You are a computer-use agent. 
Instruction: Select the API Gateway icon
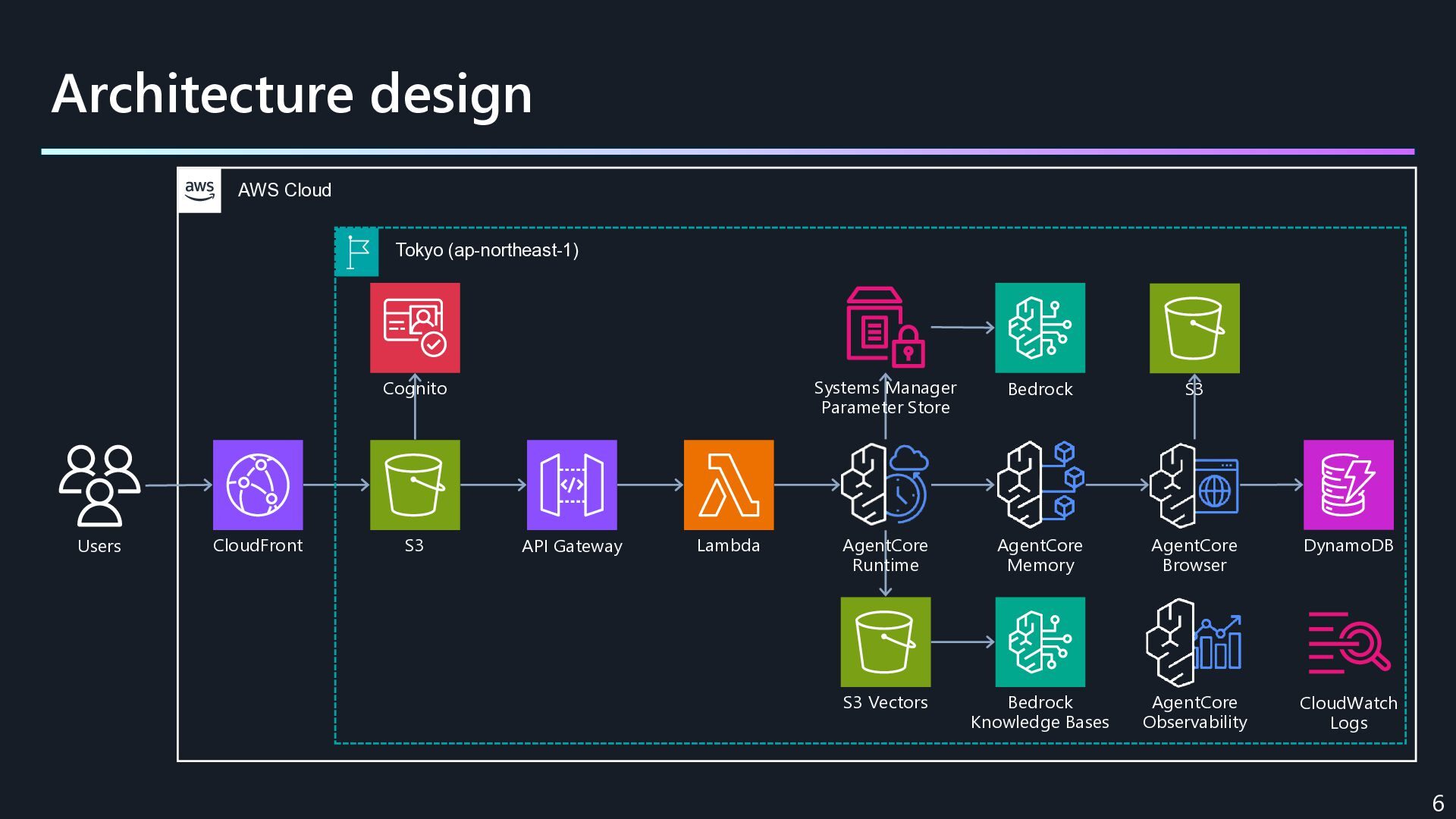572,485
